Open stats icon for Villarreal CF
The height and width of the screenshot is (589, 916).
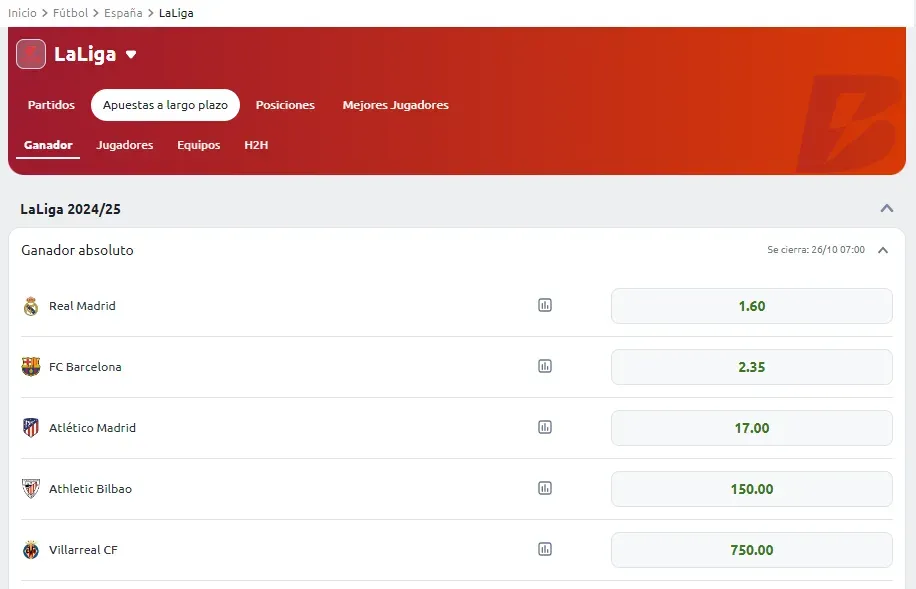tap(544, 549)
